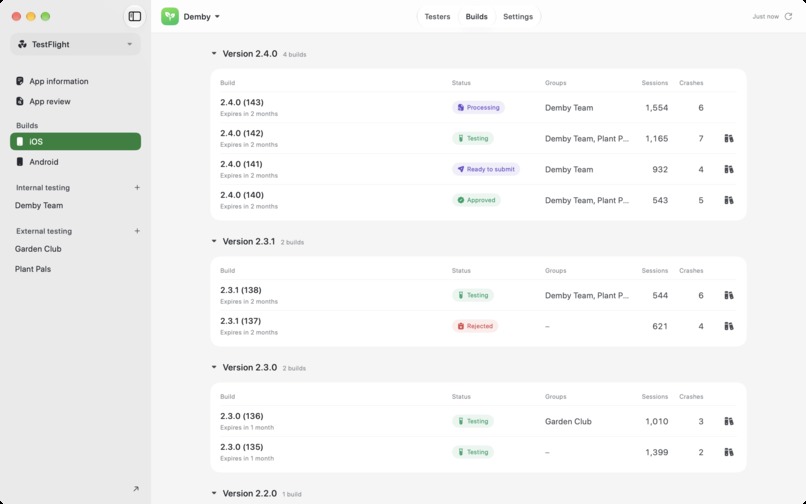Viewport: 806px width, 504px height.
Task: Collapse the Version 2.3.1 section
Action: coord(214,241)
